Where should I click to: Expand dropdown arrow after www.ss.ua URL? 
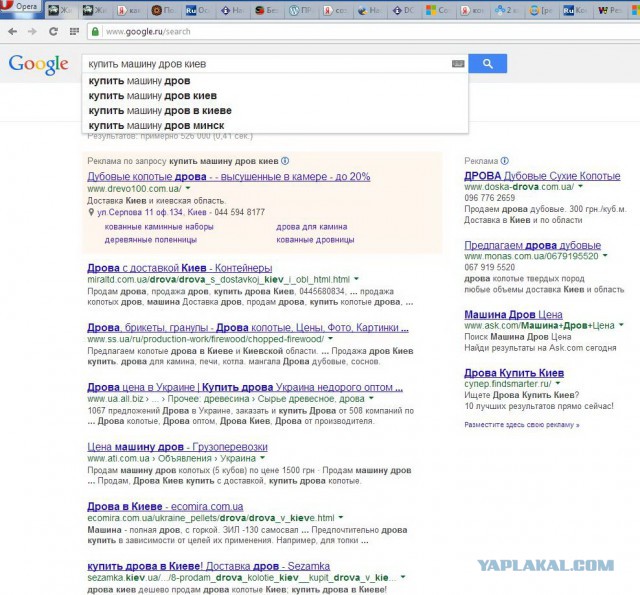pyautogui.click(x=330, y=339)
